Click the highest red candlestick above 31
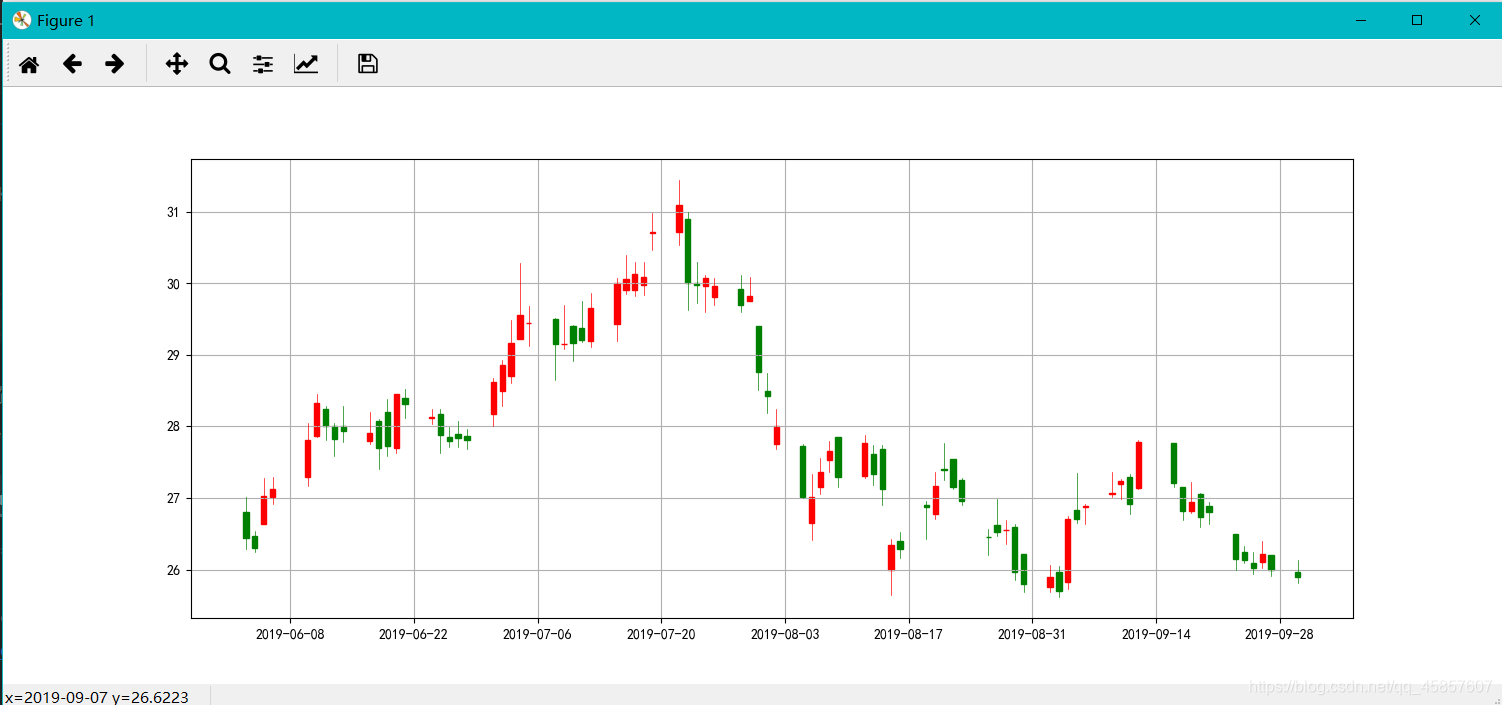1502x705 pixels. [x=679, y=218]
